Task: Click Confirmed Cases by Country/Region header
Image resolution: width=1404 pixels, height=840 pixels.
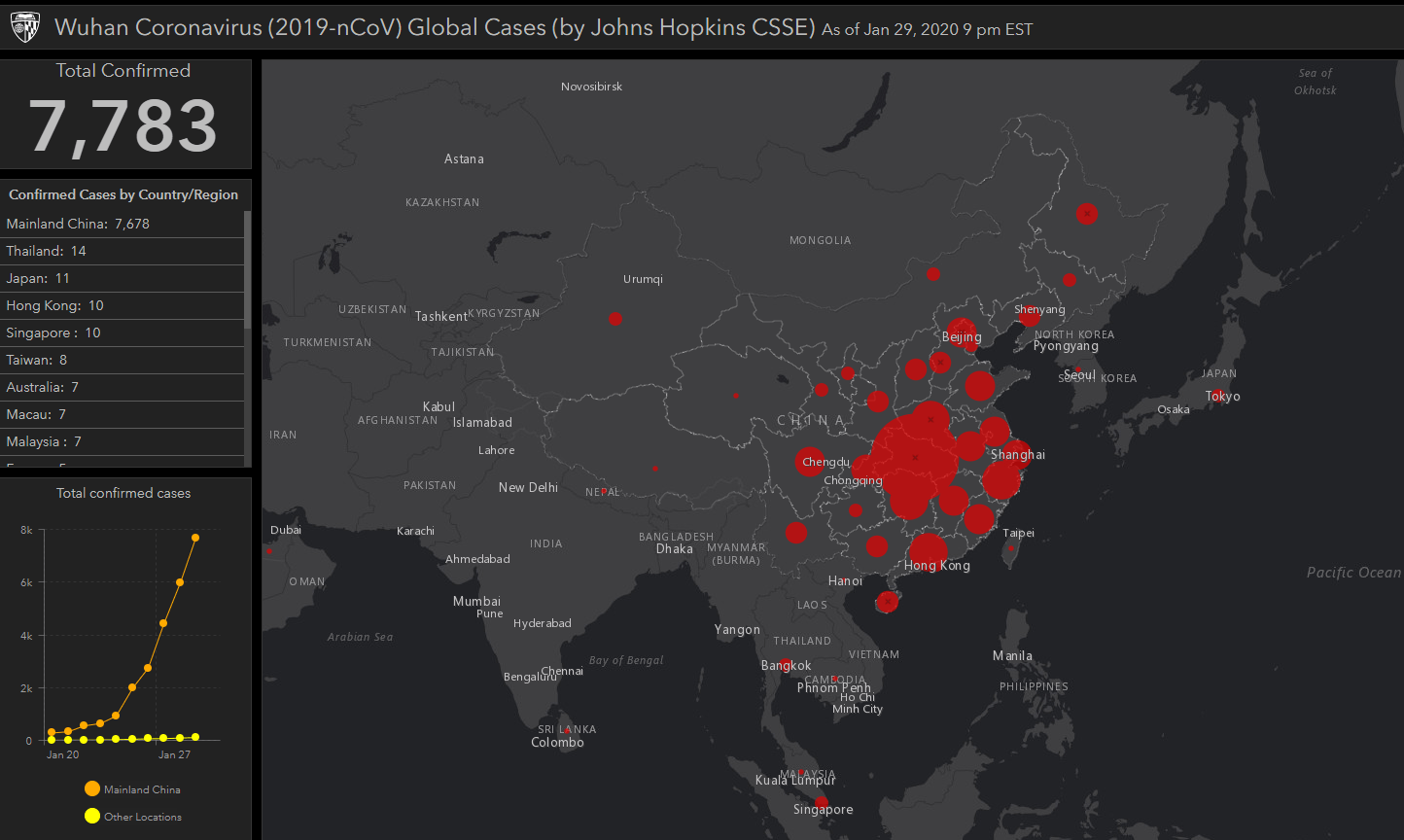Action: tap(123, 194)
